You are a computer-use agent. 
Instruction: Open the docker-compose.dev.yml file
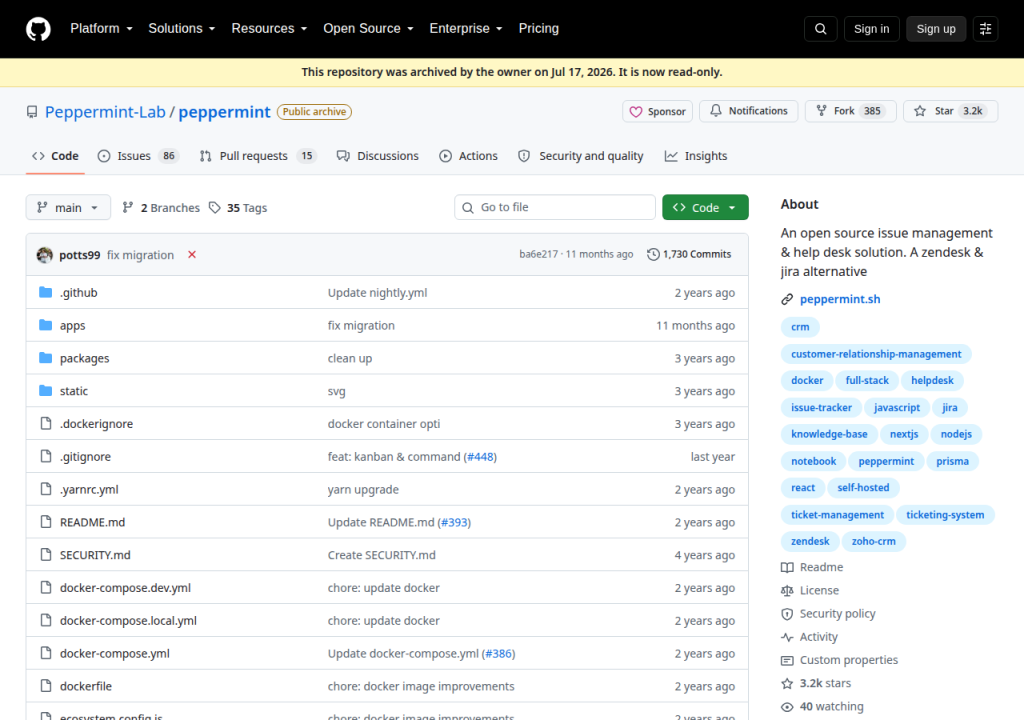(x=125, y=587)
